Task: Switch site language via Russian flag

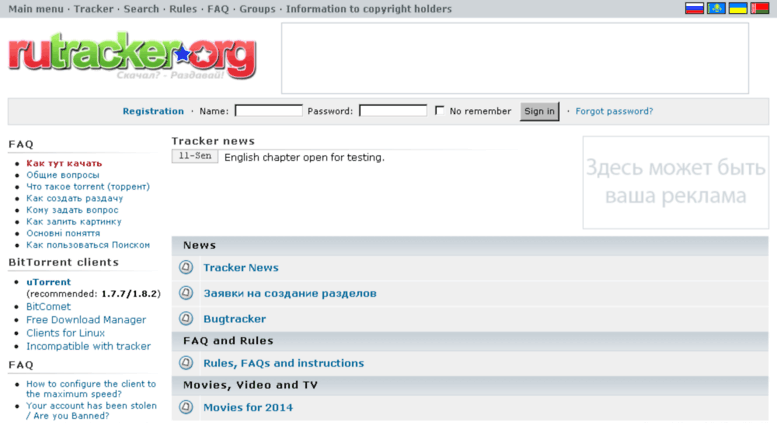Action: [x=694, y=8]
